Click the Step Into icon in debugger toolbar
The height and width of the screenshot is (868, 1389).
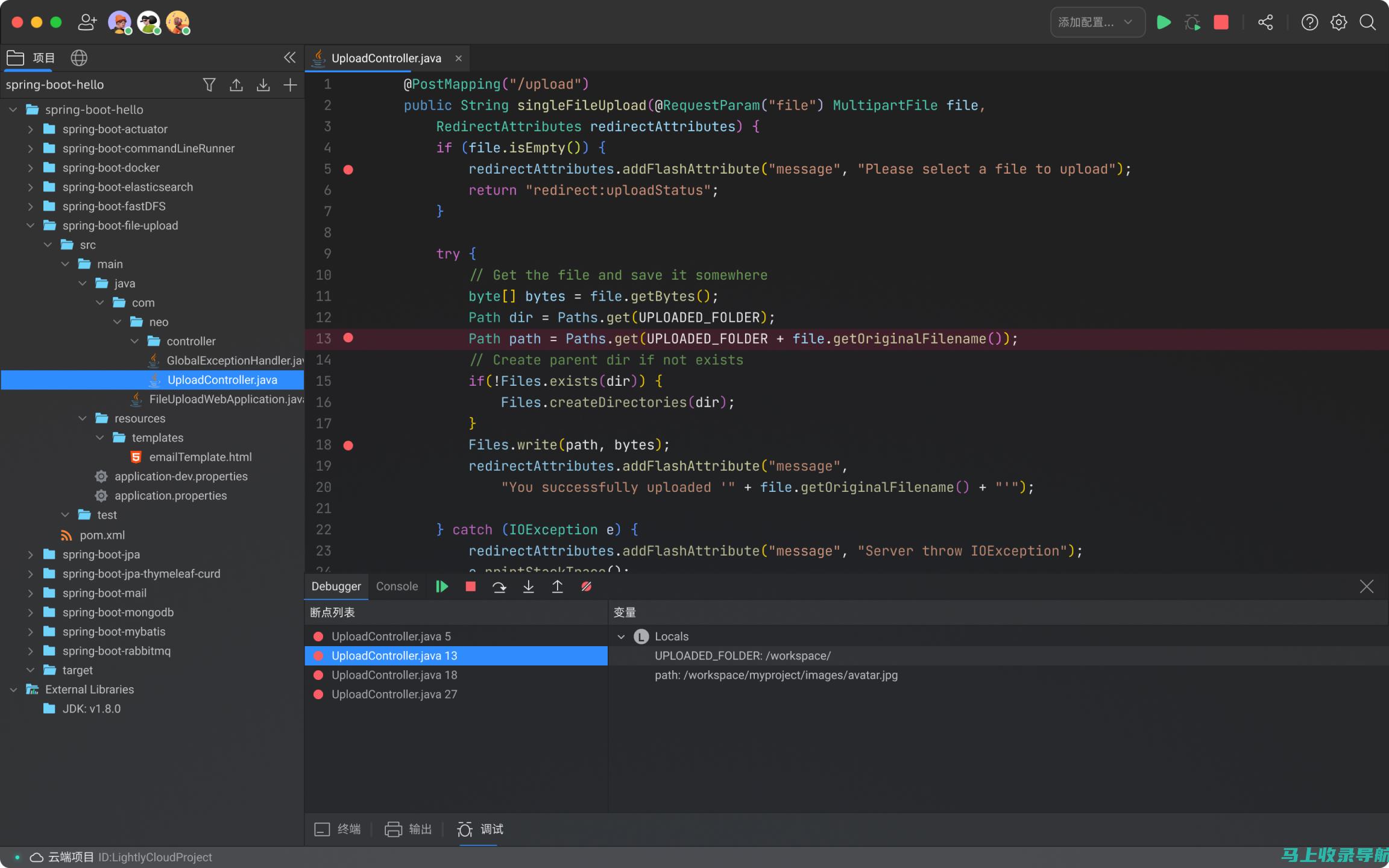[x=528, y=586]
